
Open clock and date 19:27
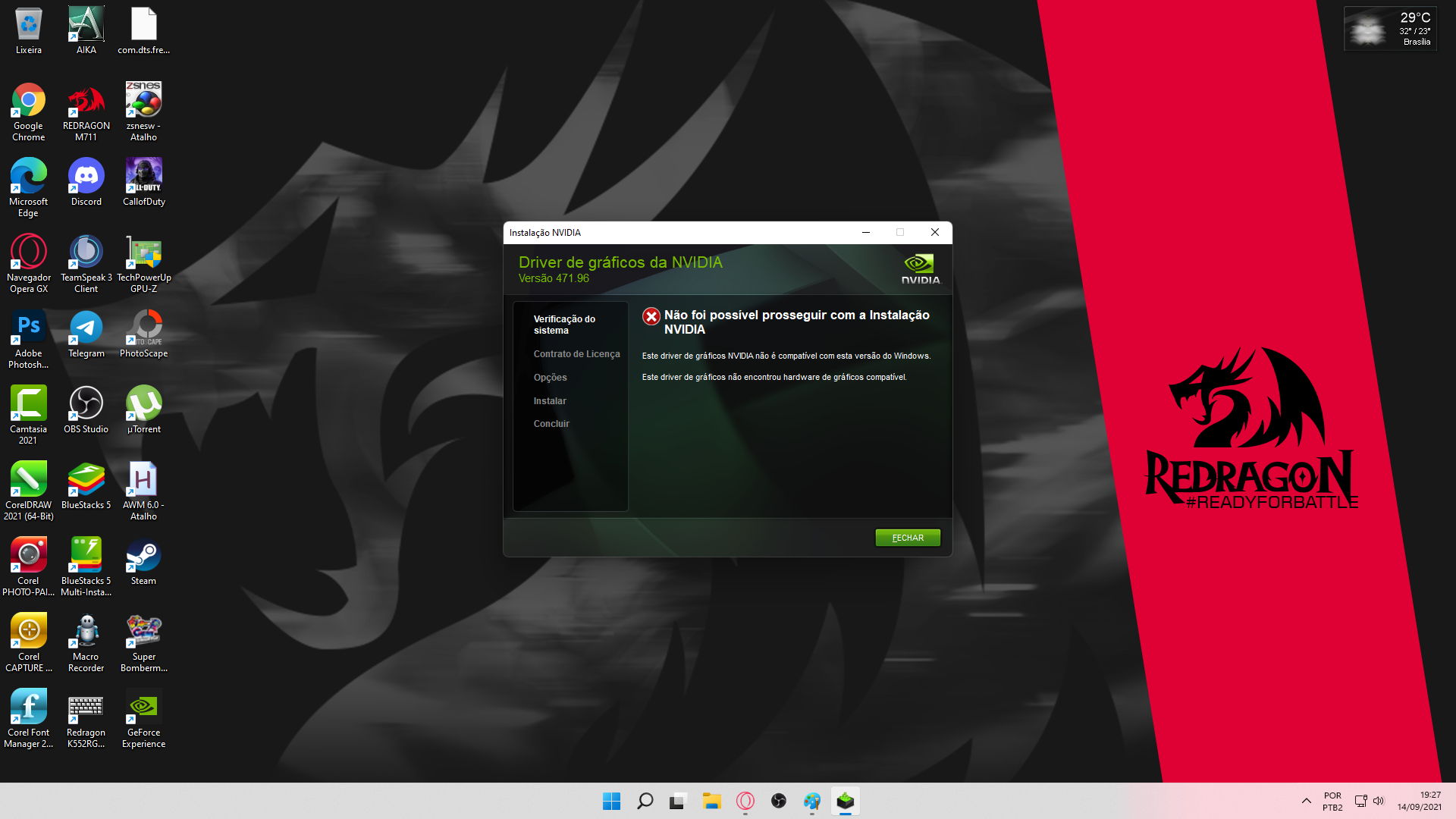click(x=1419, y=801)
